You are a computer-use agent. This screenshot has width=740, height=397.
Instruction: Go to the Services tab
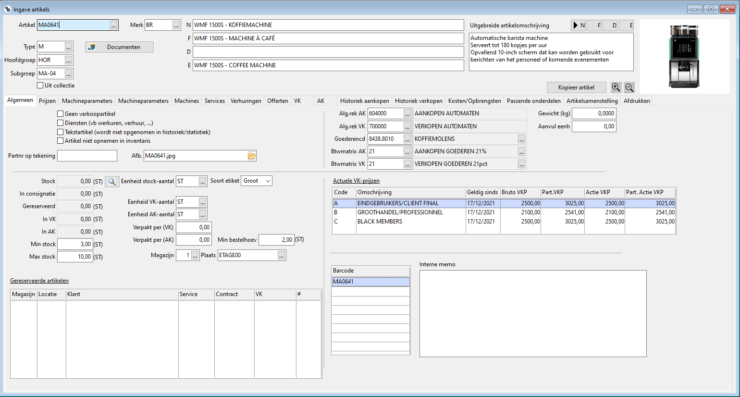215,101
